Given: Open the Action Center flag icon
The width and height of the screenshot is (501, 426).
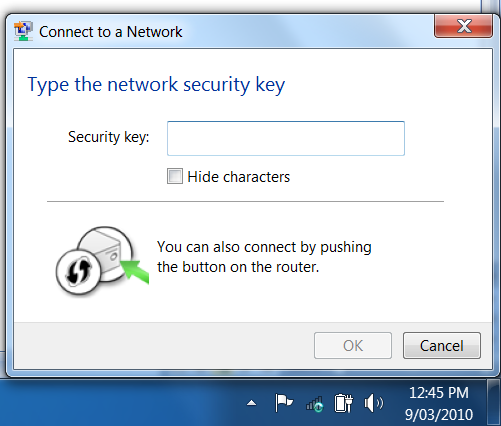Looking at the screenshot, I should pos(284,403).
